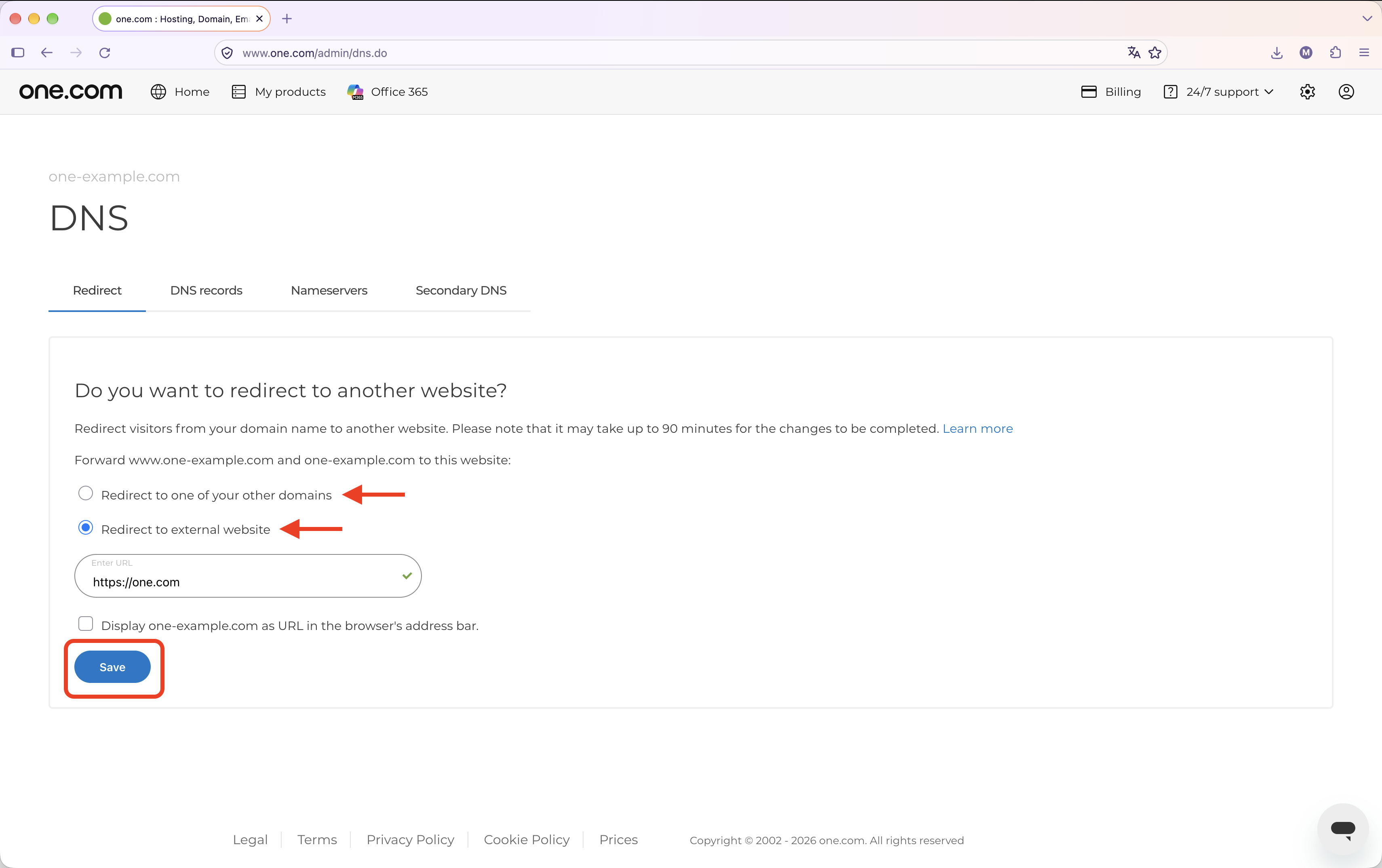Viewport: 1382px width, 868px height.
Task: Switch to the Secondary DNS tab
Action: click(x=461, y=291)
